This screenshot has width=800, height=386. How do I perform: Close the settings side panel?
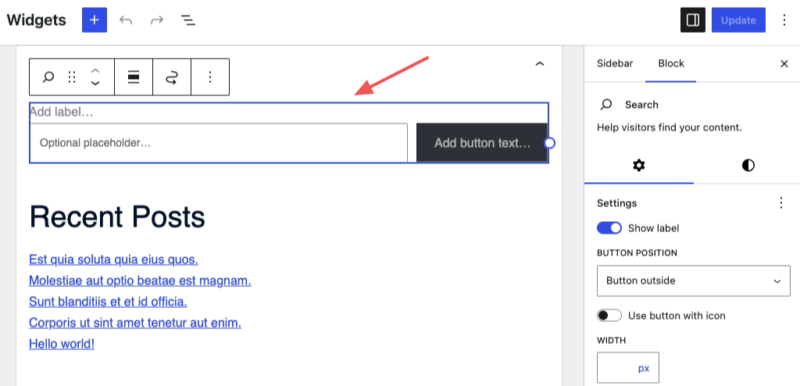[785, 64]
